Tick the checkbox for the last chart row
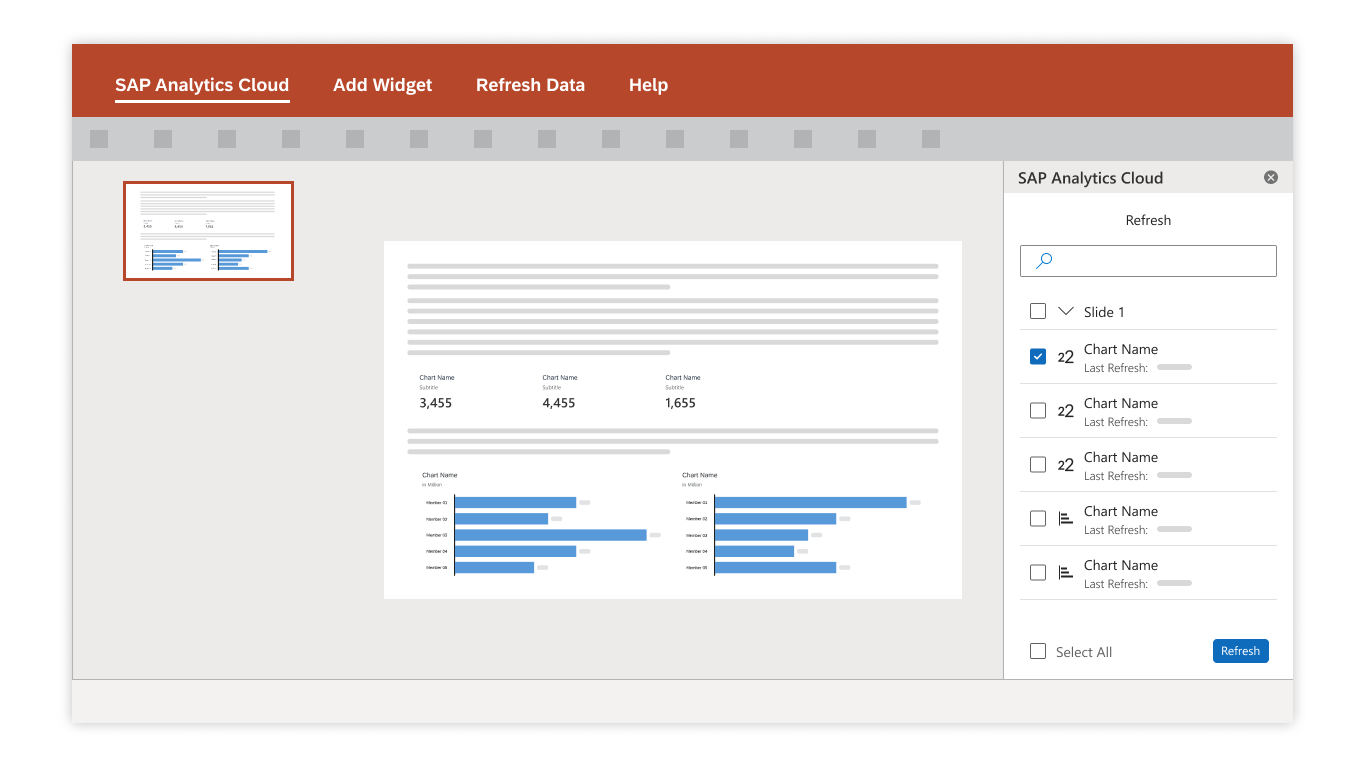The width and height of the screenshot is (1366, 768). (x=1038, y=573)
